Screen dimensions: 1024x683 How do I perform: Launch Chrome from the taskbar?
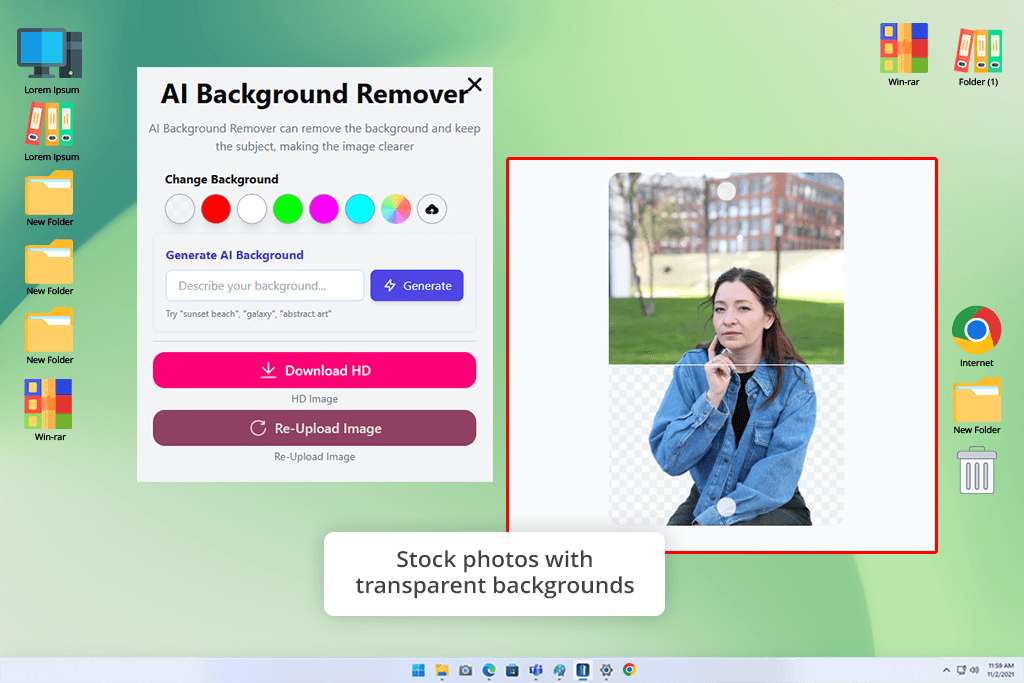[x=630, y=670]
